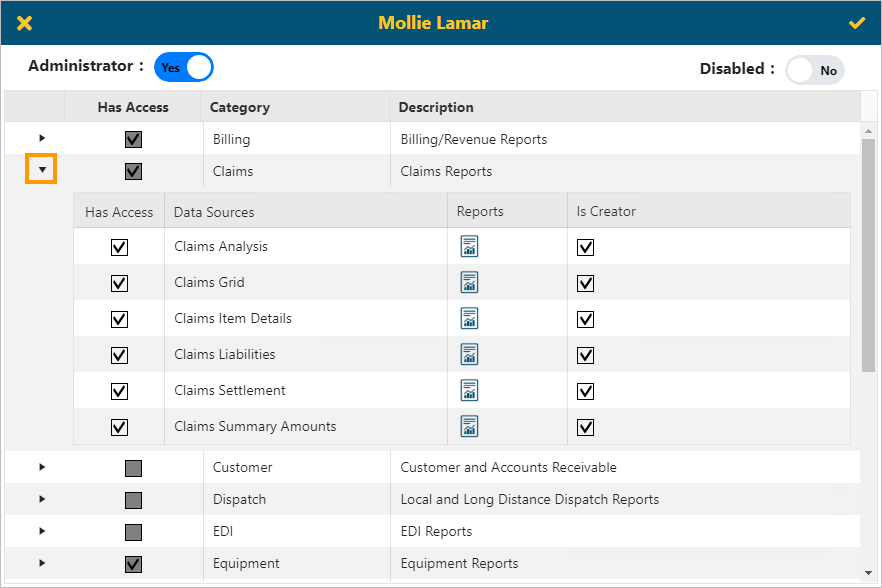Collapse the Claims category section

pyautogui.click(x=40, y=170)
